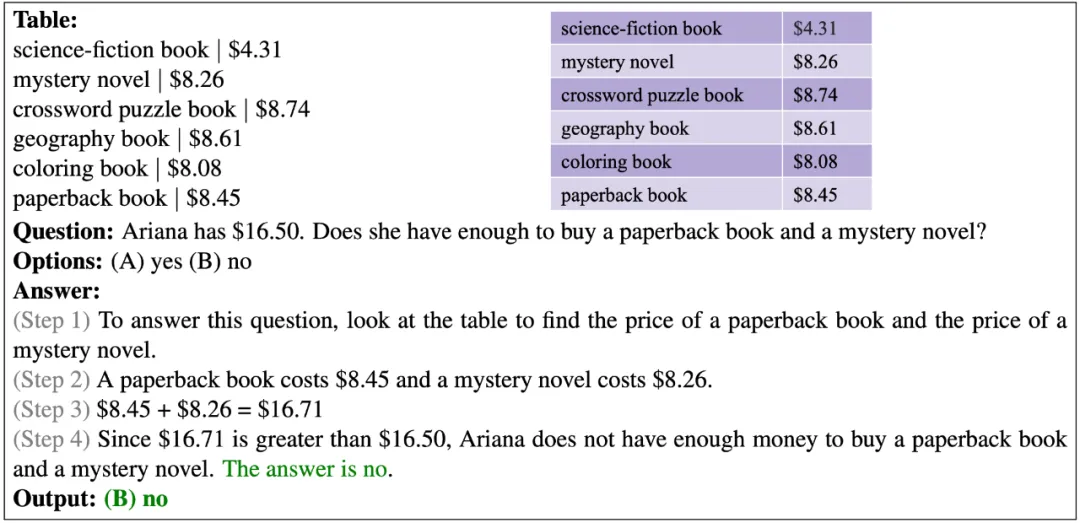
Task: Click the mystery novel table row
Action: (x=712, y=62)
